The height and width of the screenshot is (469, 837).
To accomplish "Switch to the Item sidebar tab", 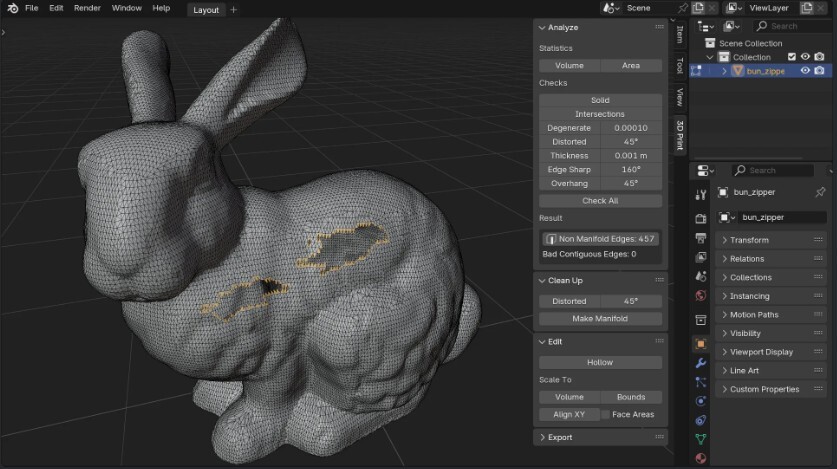I will point(680,35).
